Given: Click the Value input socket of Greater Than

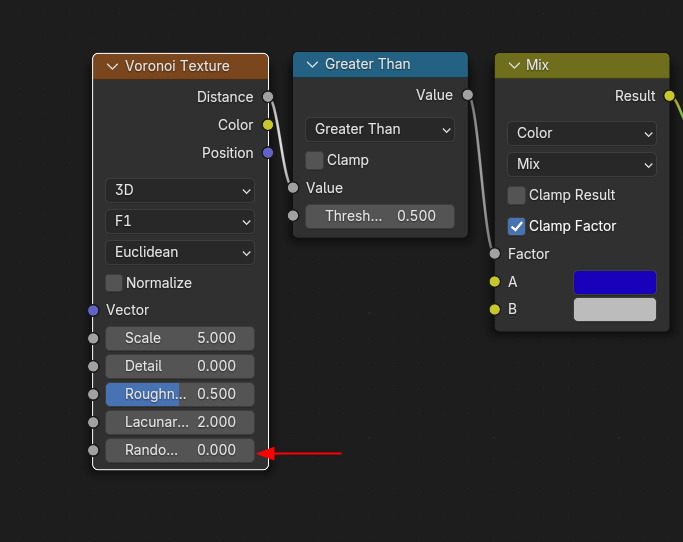Looking at the screenshot, I should (x=293, y=188).
